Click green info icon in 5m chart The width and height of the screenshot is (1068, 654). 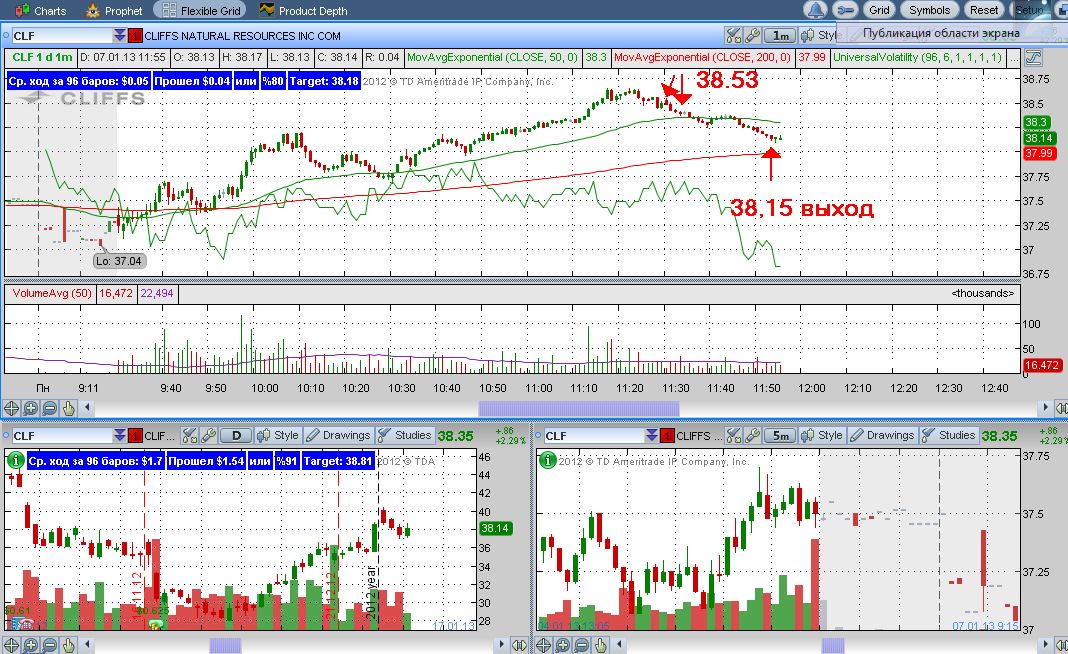(547, 461)
